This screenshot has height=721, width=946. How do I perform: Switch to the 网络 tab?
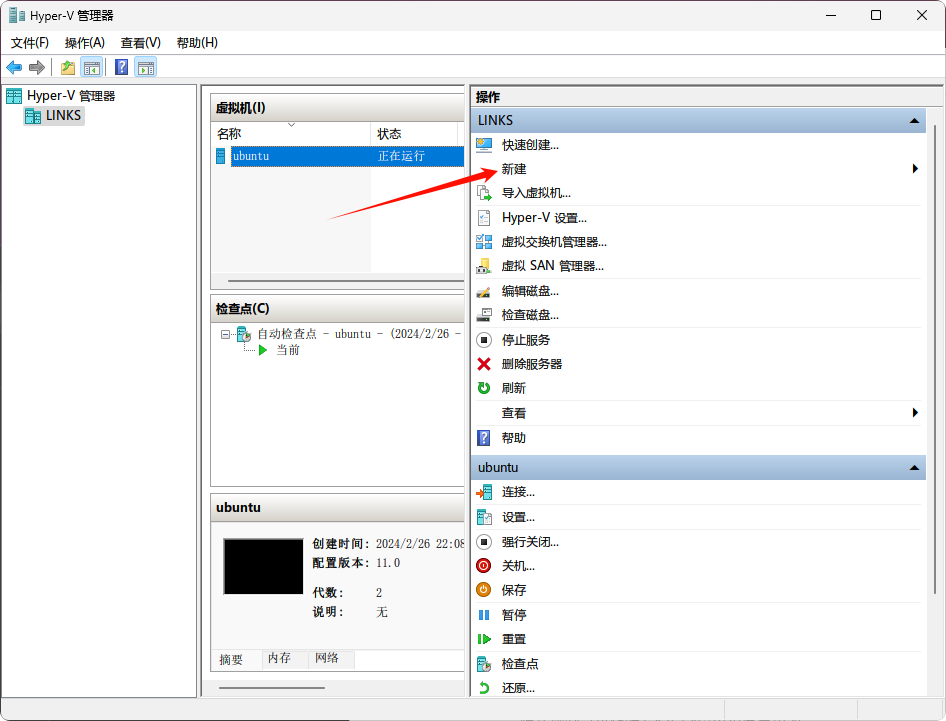(327, 658)
